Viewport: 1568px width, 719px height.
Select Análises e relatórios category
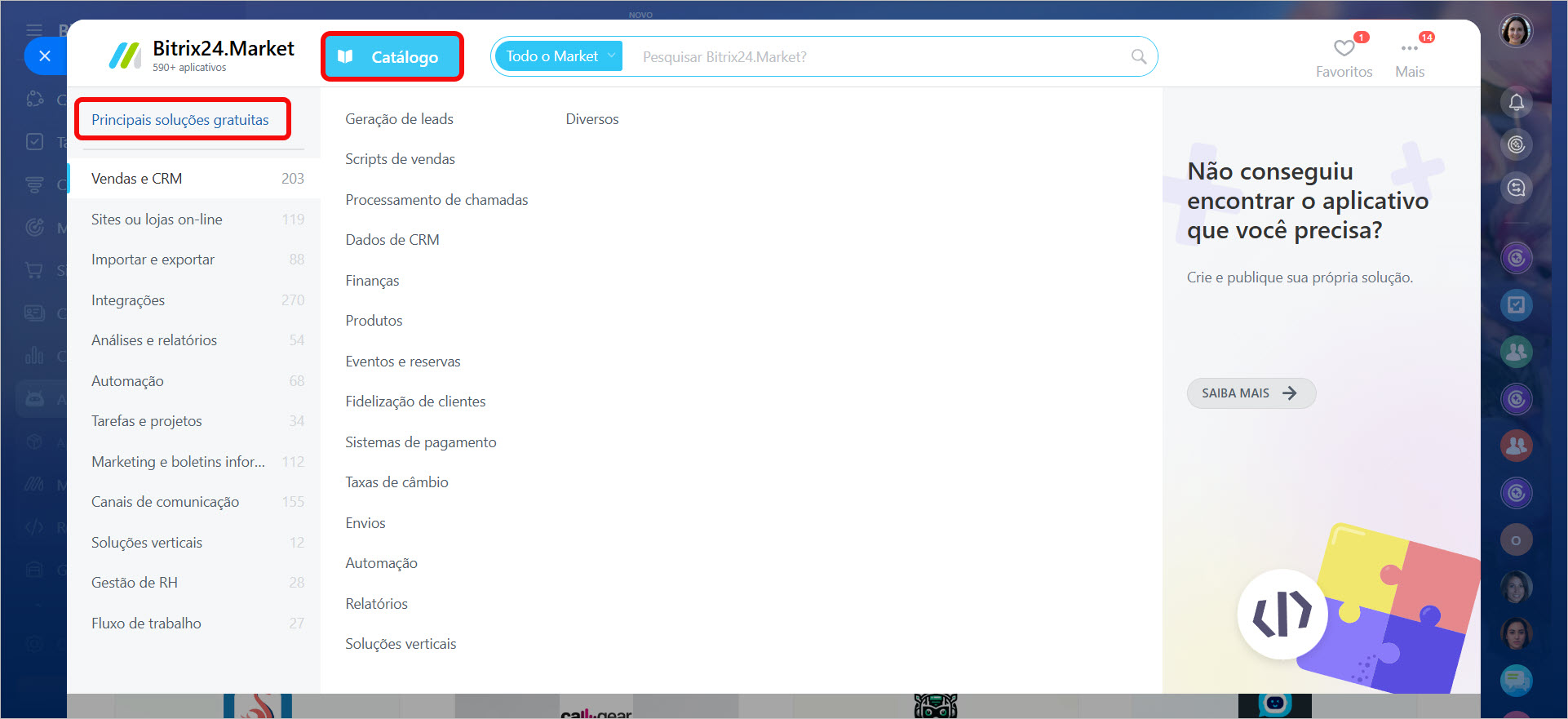point(194,340)
